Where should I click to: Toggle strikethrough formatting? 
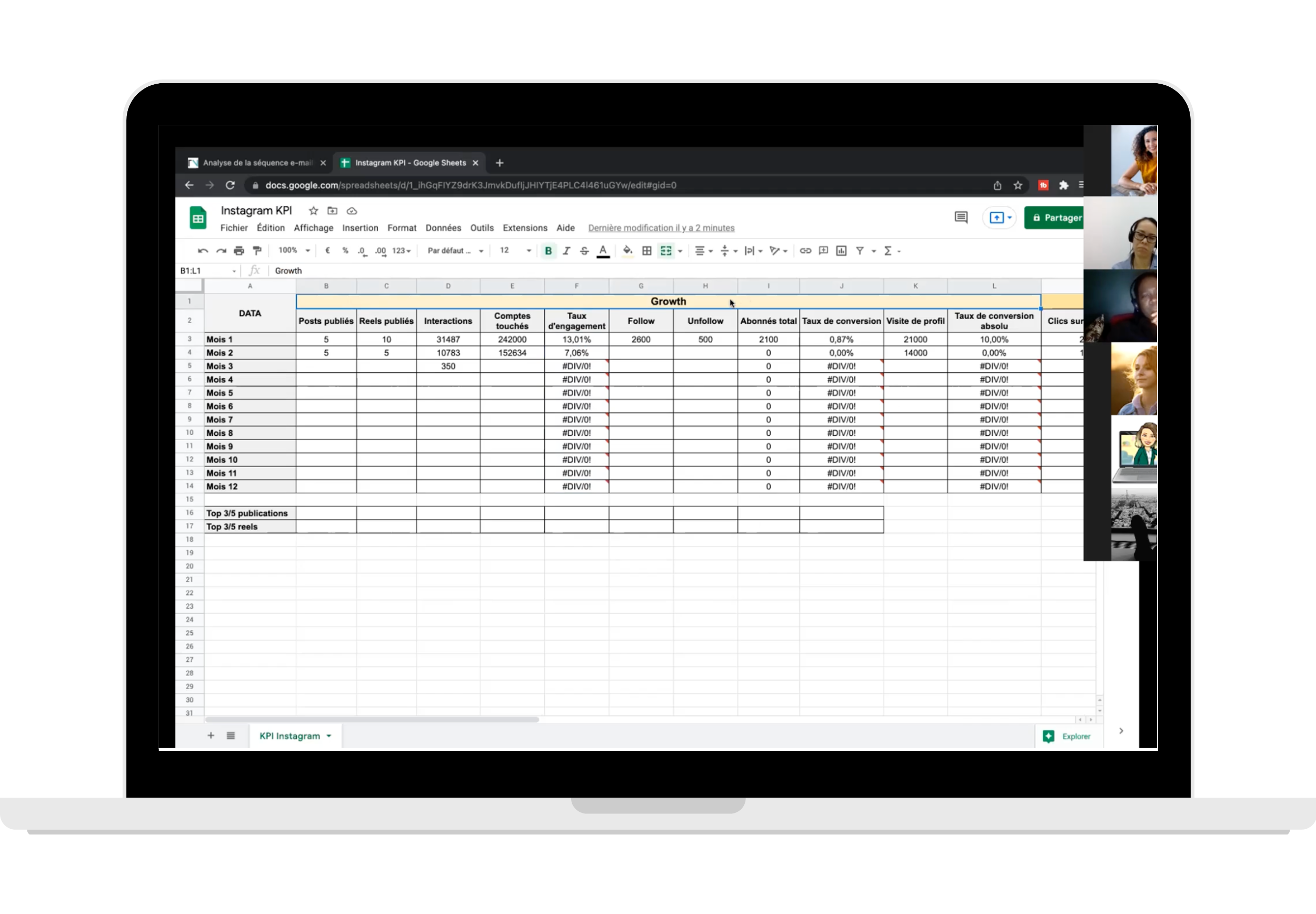pyautogui.click(x=584, y=251)
